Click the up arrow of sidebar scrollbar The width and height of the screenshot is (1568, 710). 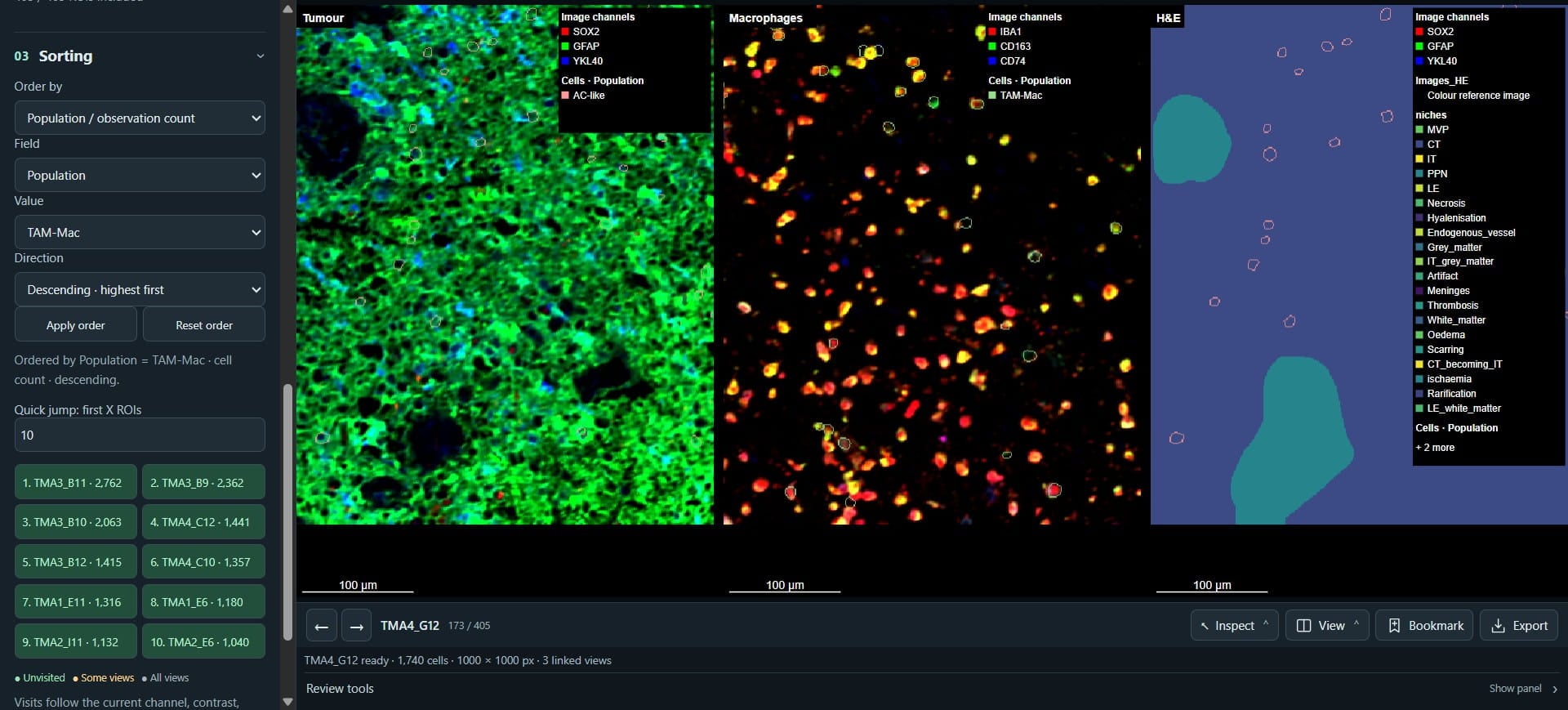[287, 9]
